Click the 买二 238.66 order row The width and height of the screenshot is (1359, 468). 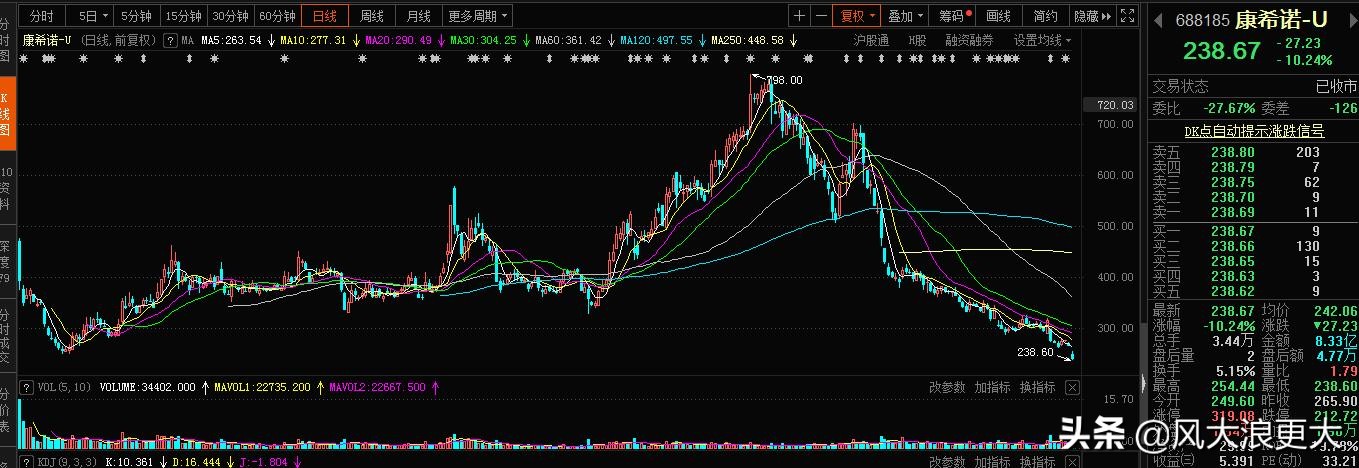point(1254,246)
